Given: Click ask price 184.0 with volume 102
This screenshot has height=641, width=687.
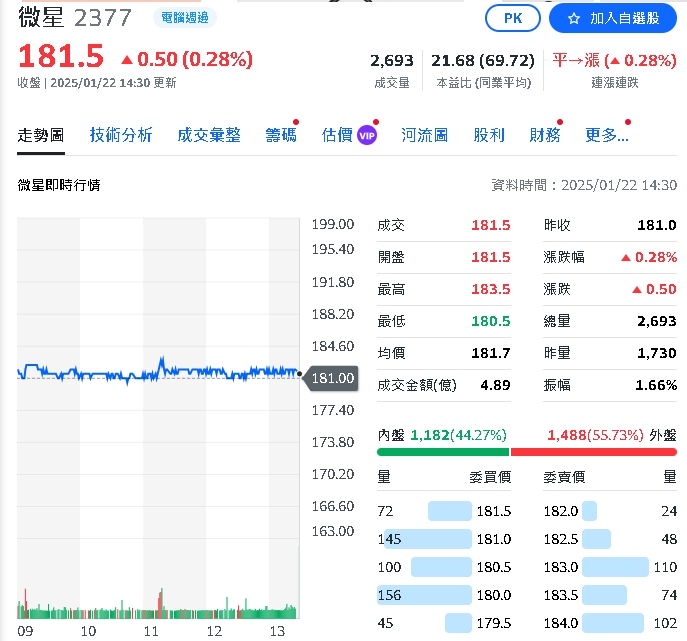Looking at the screenshot, I should coord(610,623).
